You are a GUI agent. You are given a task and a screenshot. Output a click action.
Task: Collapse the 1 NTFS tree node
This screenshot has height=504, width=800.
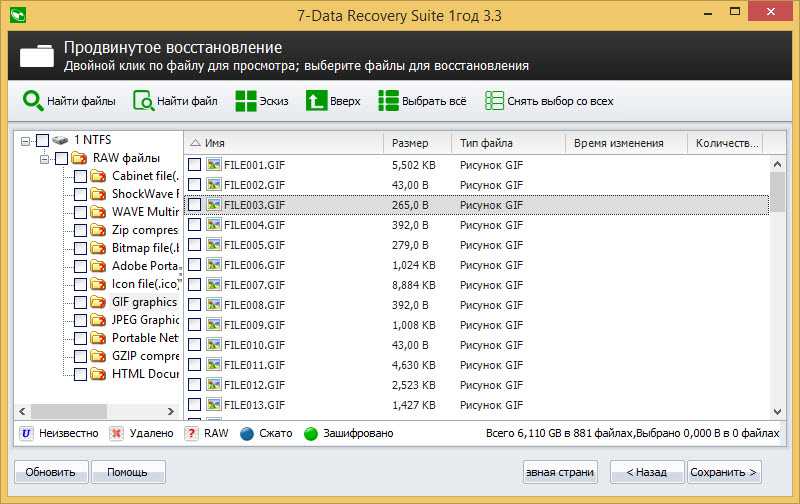[26, 141]
